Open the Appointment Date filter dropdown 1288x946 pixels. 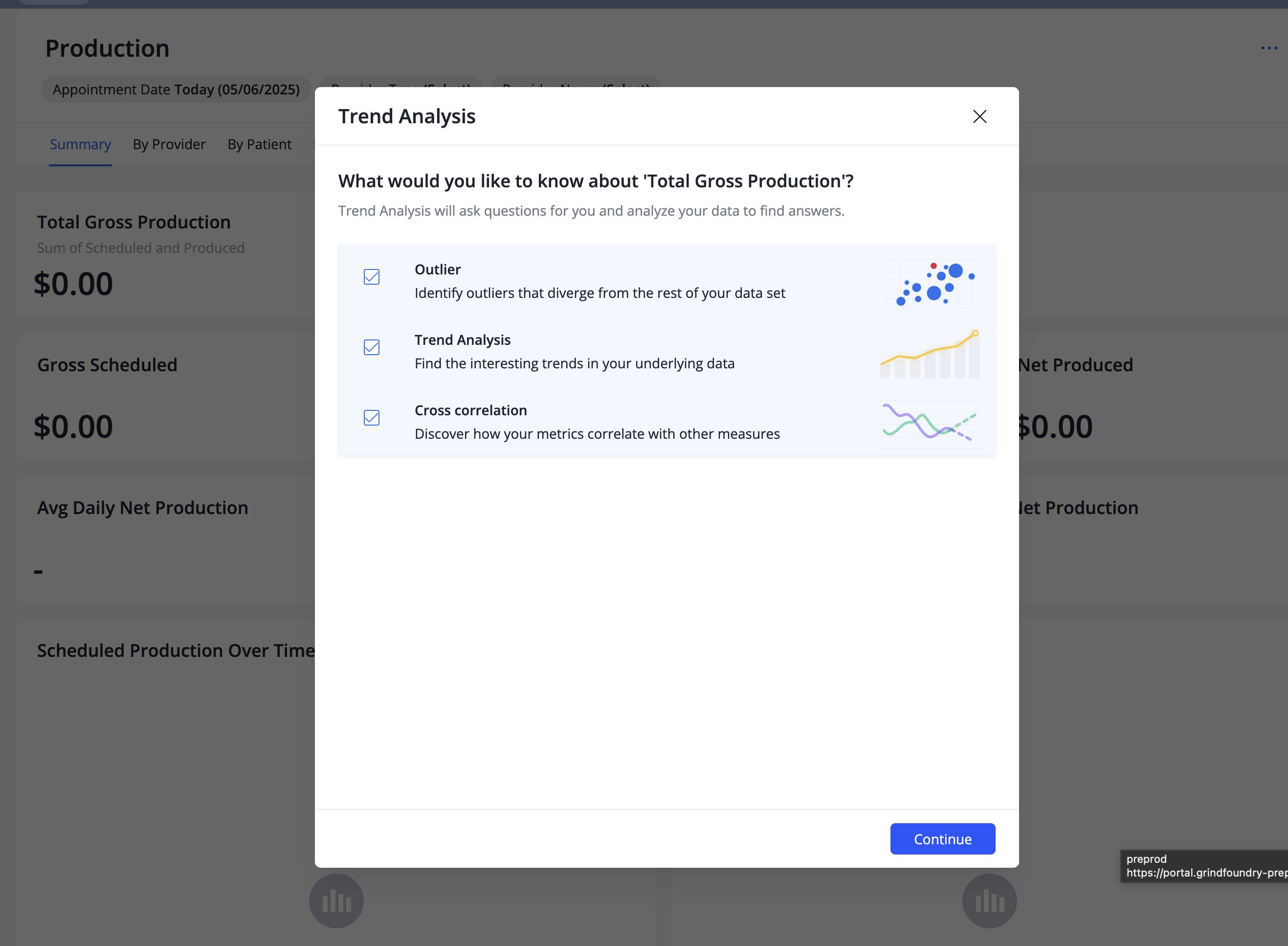pyautogui.click(x=176, y=90)
